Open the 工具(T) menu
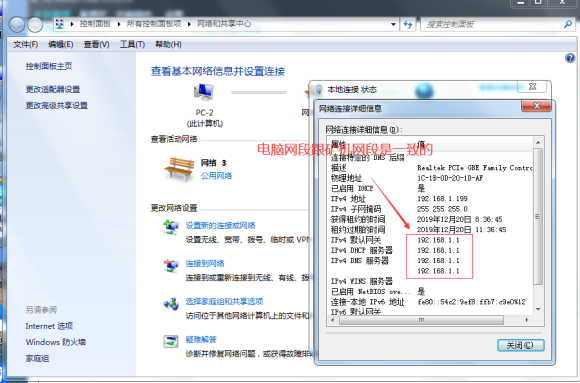The image size is (580, 383). [x=132, y=44]
